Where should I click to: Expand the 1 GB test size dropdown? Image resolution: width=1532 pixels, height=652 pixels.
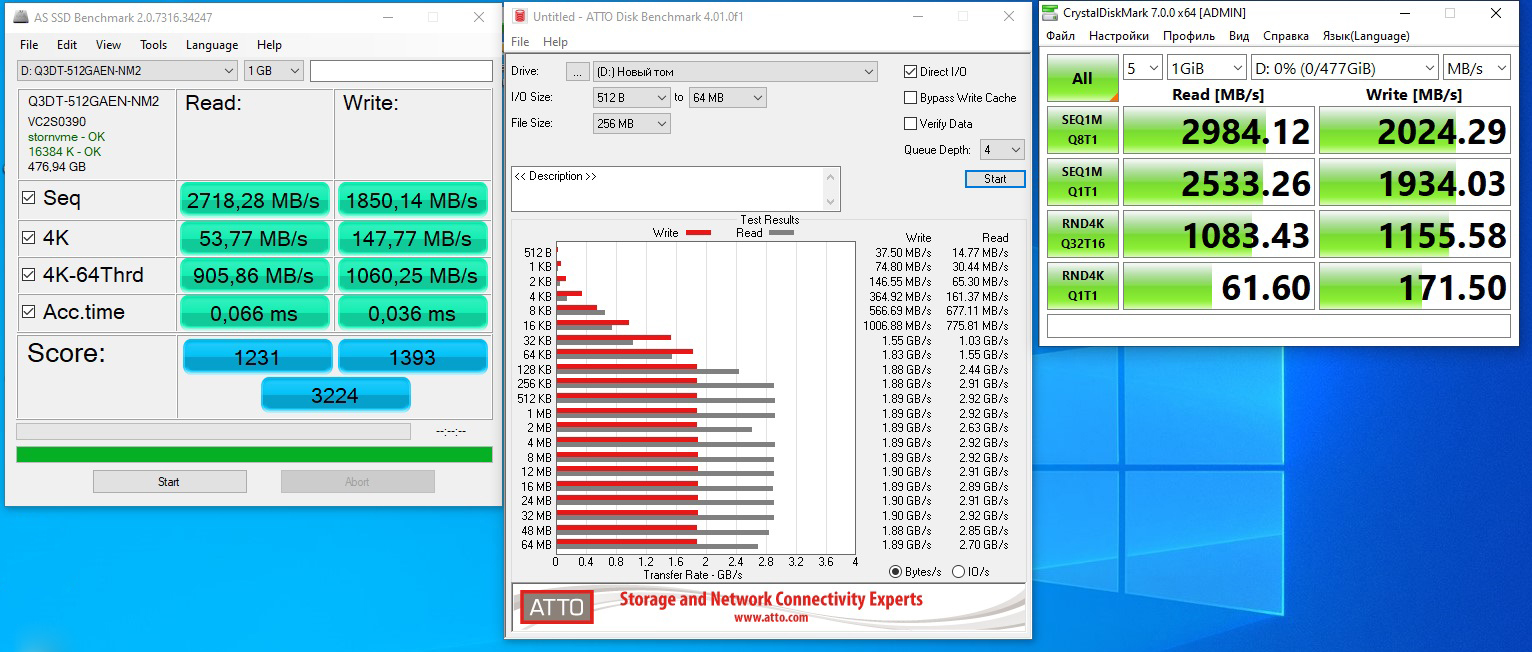click(273, 71)
